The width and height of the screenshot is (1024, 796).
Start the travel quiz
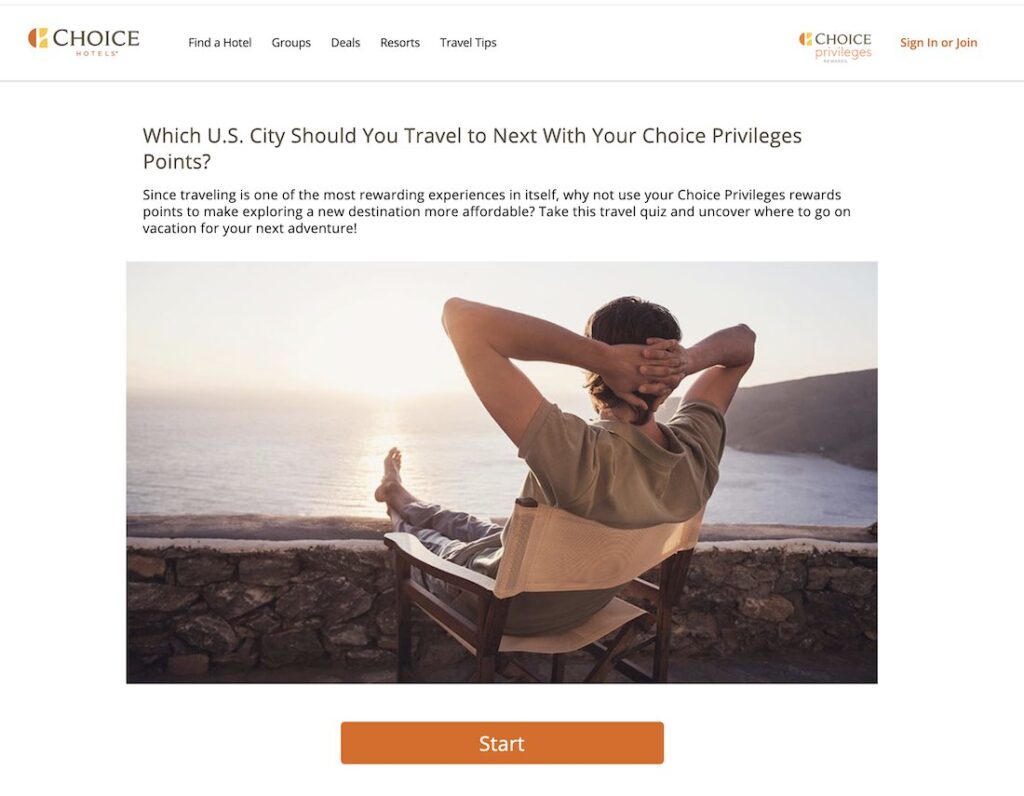(502, 742)
